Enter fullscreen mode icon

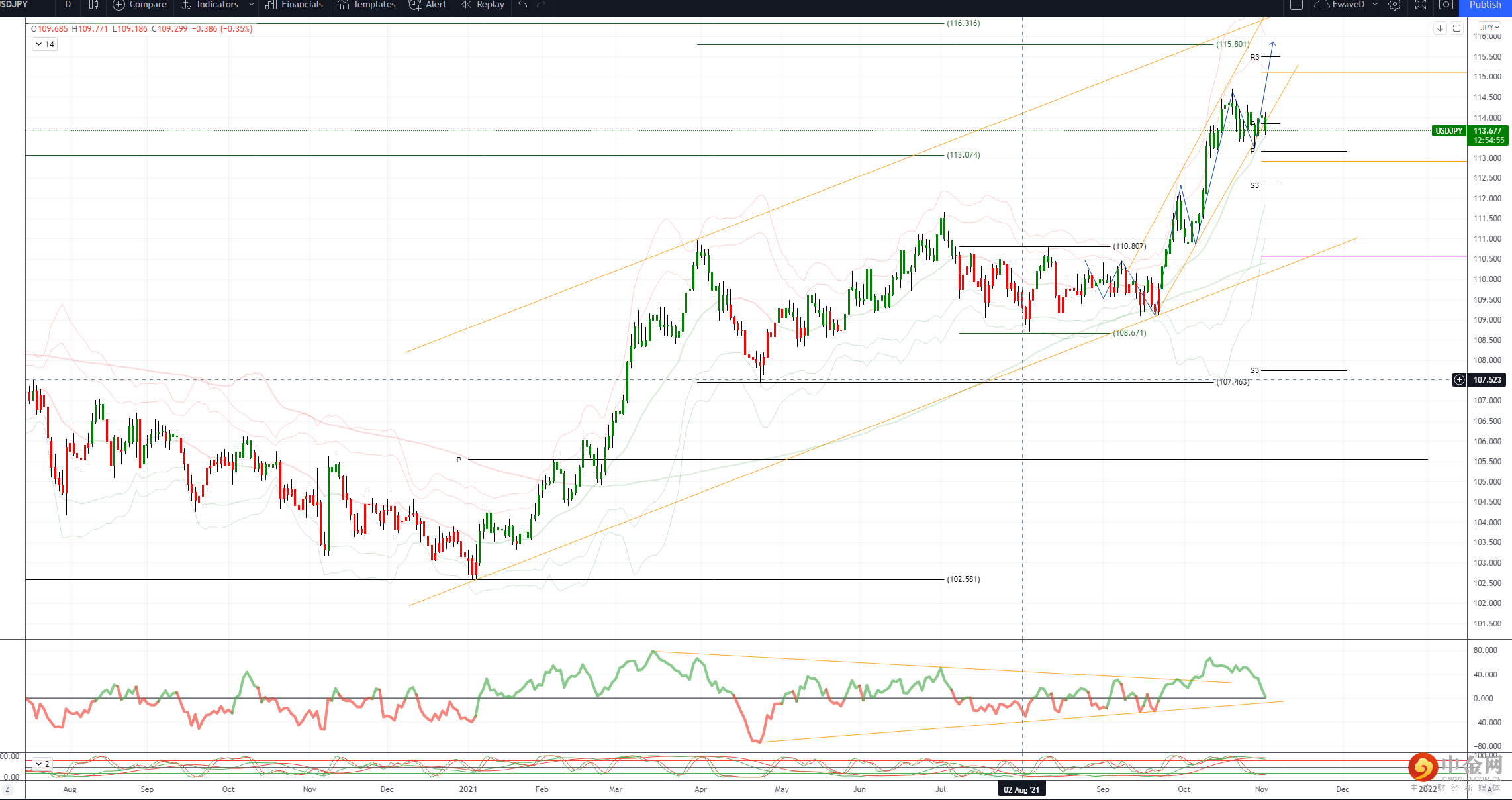(x=1421, y=5)
